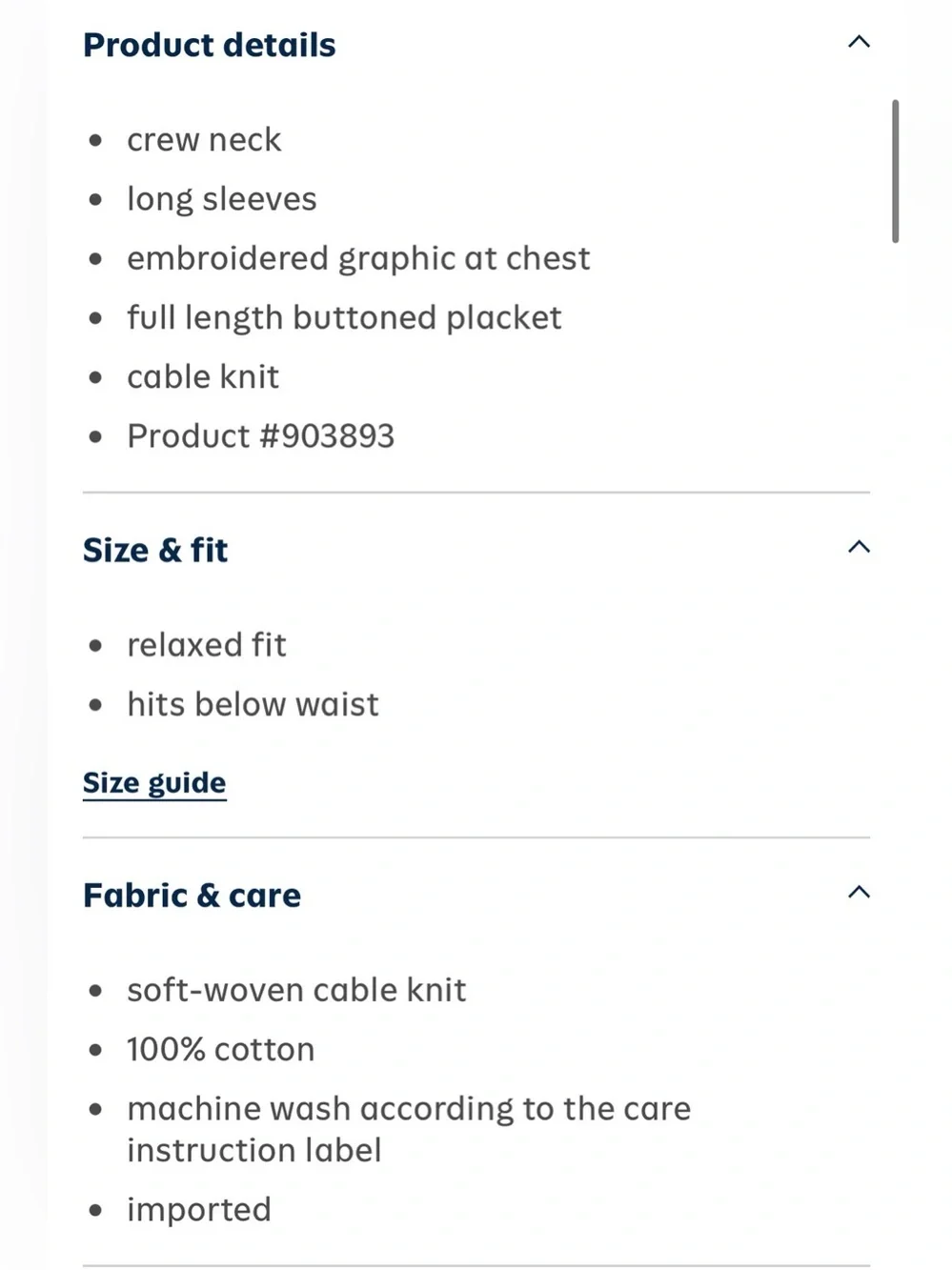The width and height of the screenshot is (952, 1270).
Task: Click the machine wash care instruction text
Action: click(x=409, y=1129)
